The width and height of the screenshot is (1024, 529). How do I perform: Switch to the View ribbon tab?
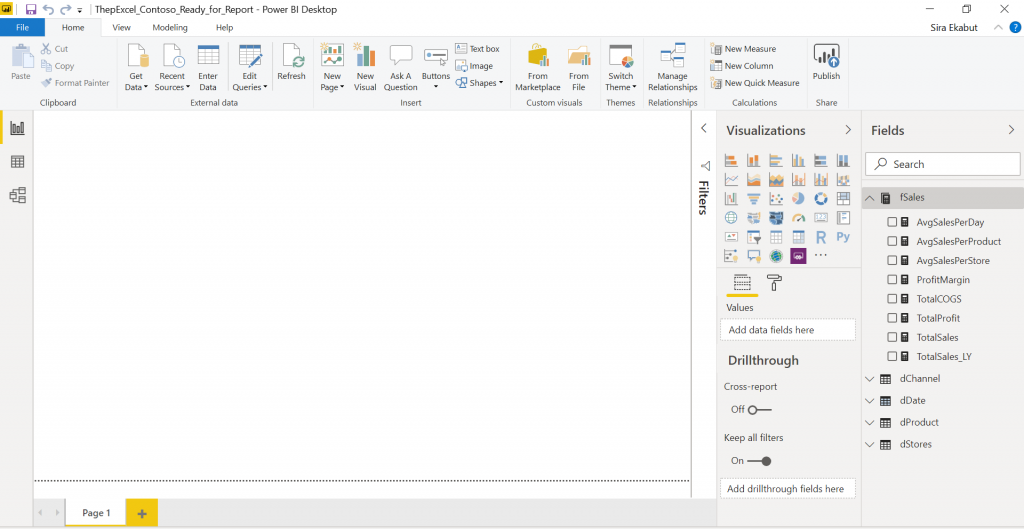[121, 27]
